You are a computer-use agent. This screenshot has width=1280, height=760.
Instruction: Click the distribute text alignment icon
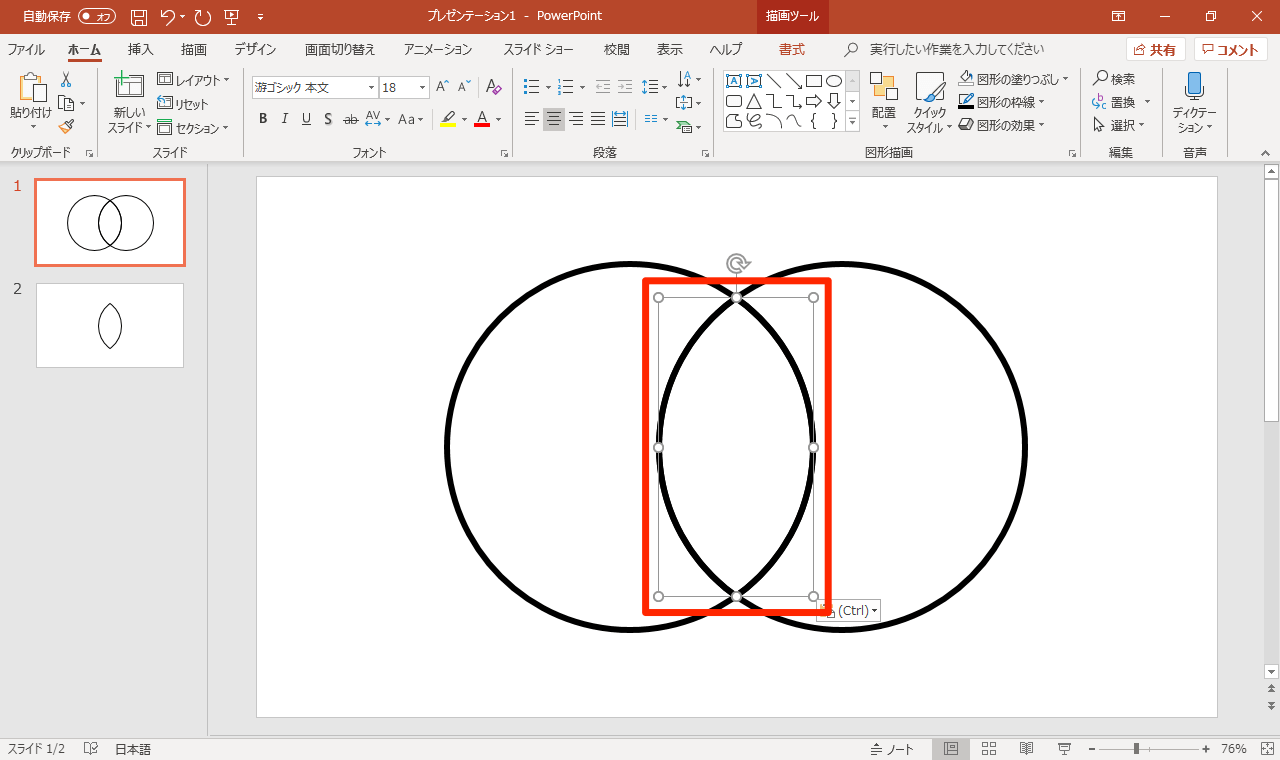[620, 119]
